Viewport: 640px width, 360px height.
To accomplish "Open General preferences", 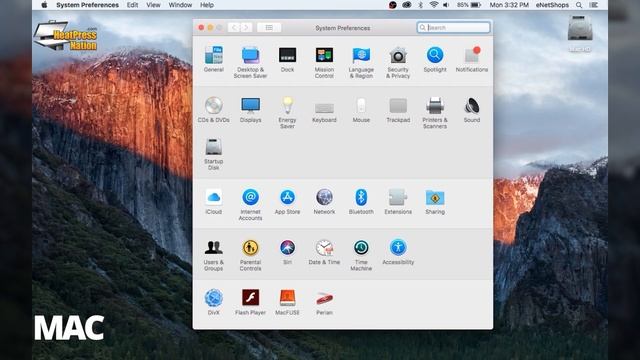I will pos(213,60).
